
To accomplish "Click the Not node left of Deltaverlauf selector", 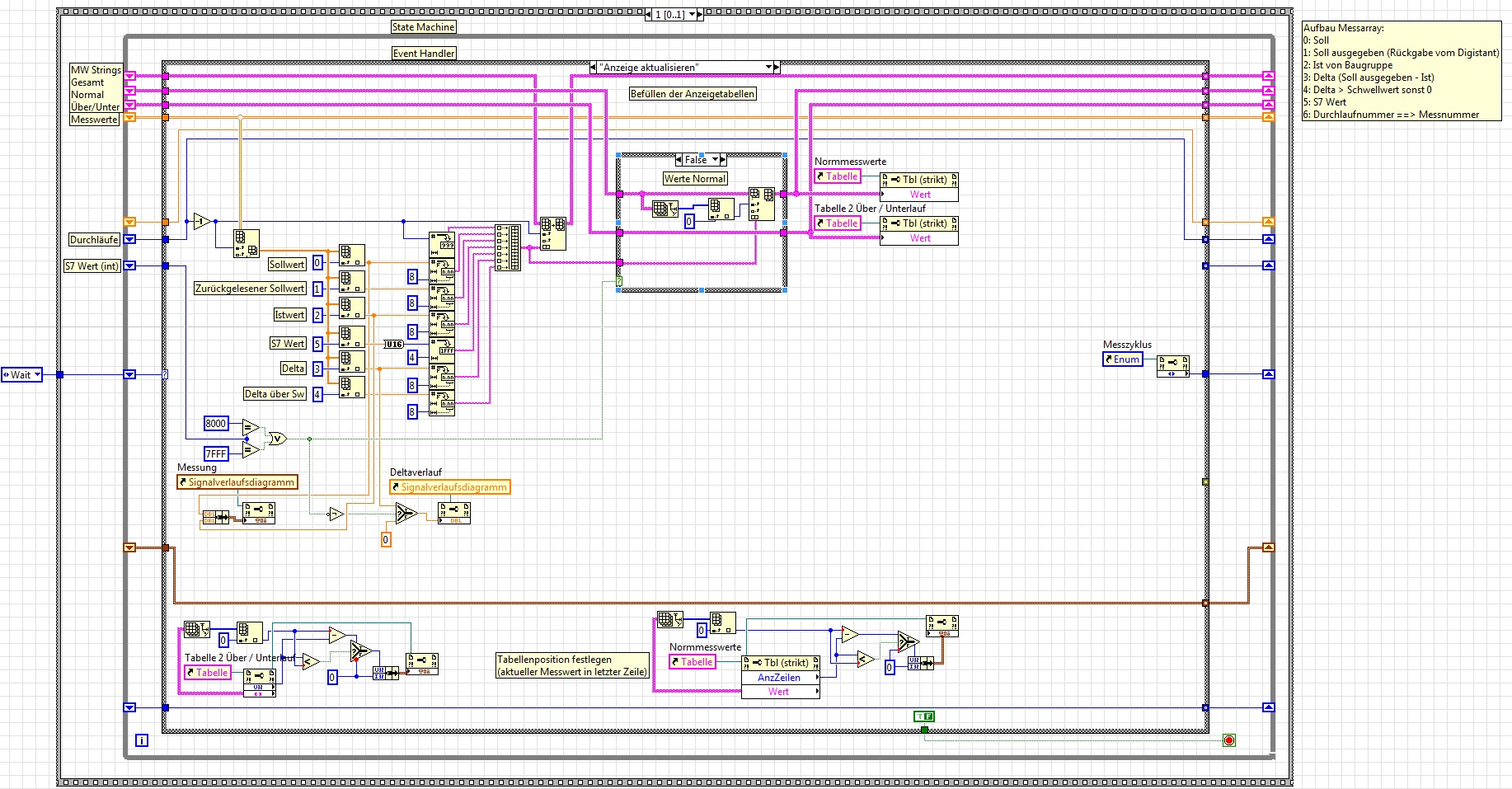I will [x=336, y=514].
